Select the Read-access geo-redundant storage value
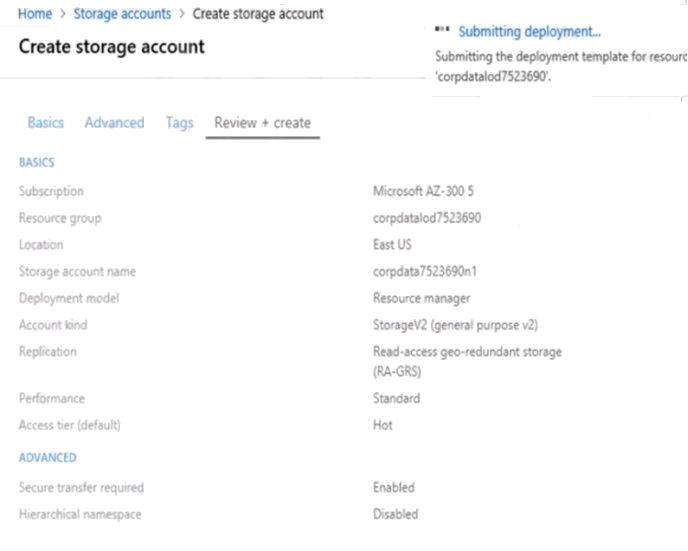688x551 pixels. 467,352
